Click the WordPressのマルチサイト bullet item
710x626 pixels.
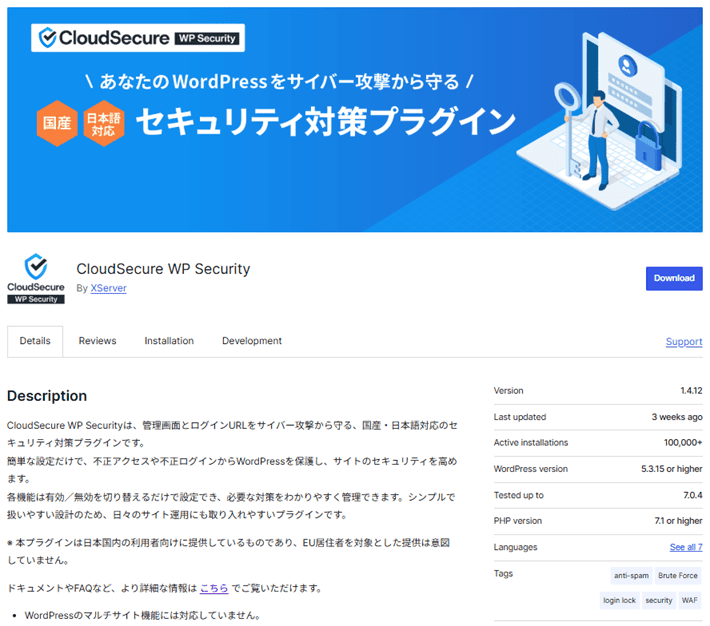pyautogui.click(x=143, y=616)
